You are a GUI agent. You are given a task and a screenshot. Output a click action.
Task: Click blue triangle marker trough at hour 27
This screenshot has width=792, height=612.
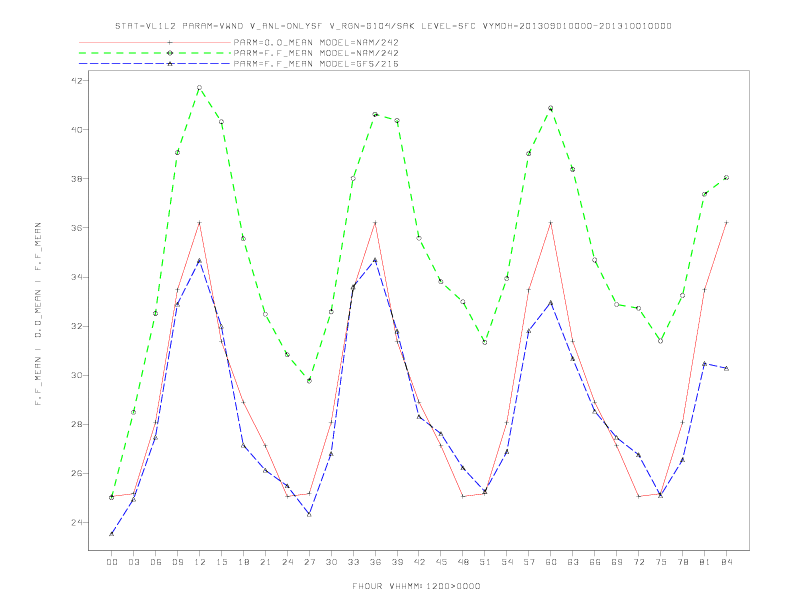click(x=309, y=515)
